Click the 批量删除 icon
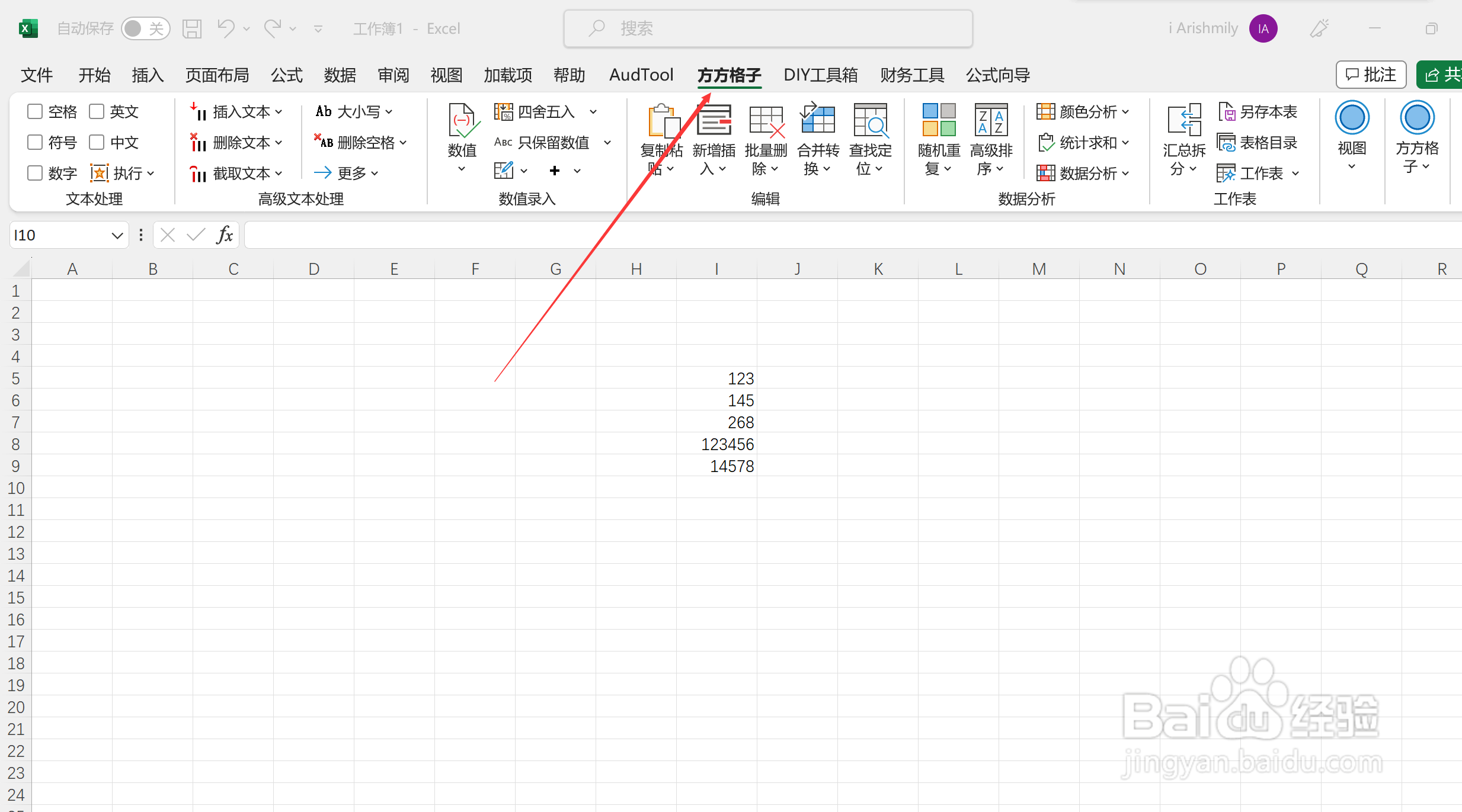Image resolution: width=1462 pixels, height=812 pixels. click(x=766, y=121)
